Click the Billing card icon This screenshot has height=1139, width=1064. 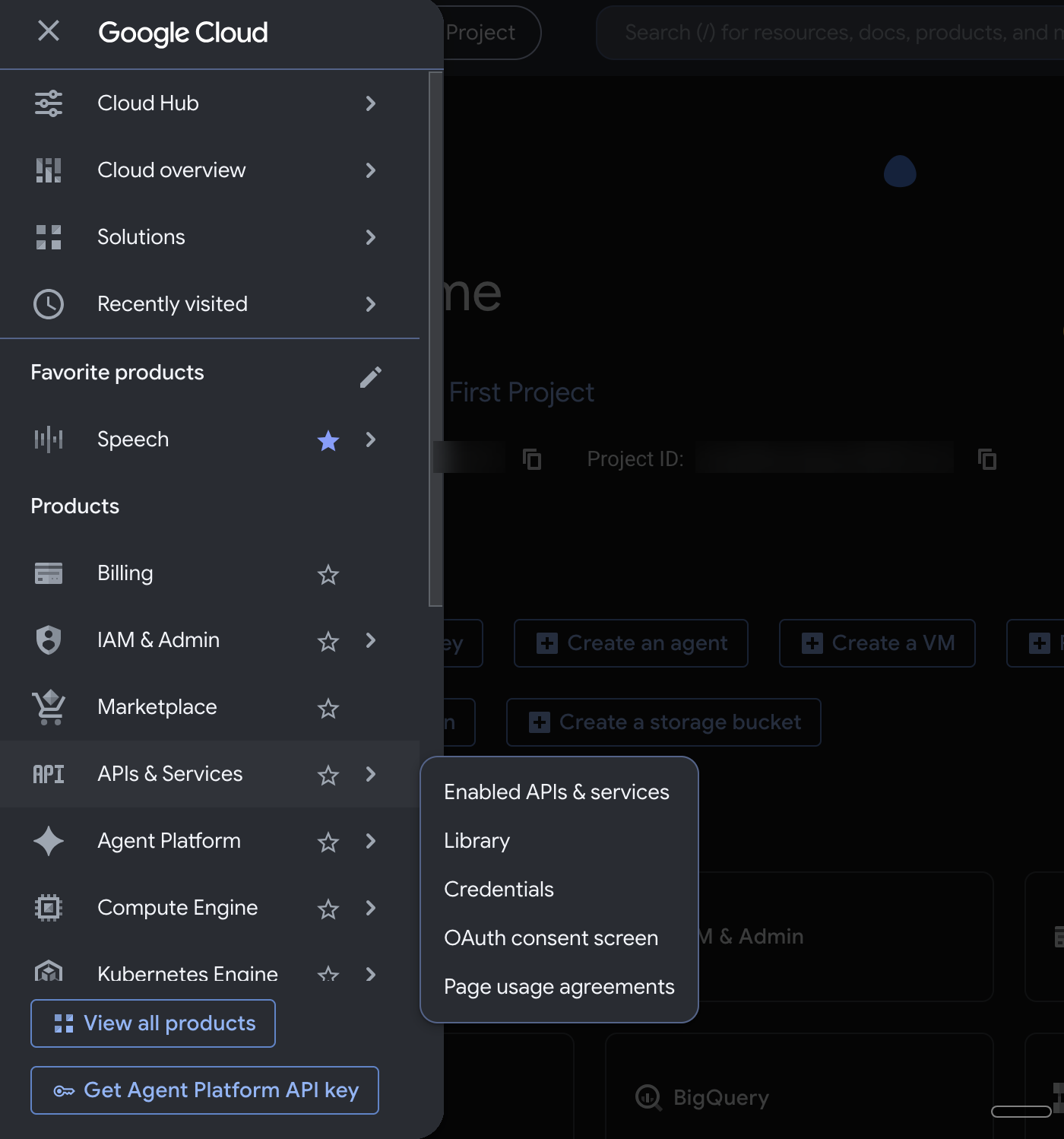(x=49, y=573)
